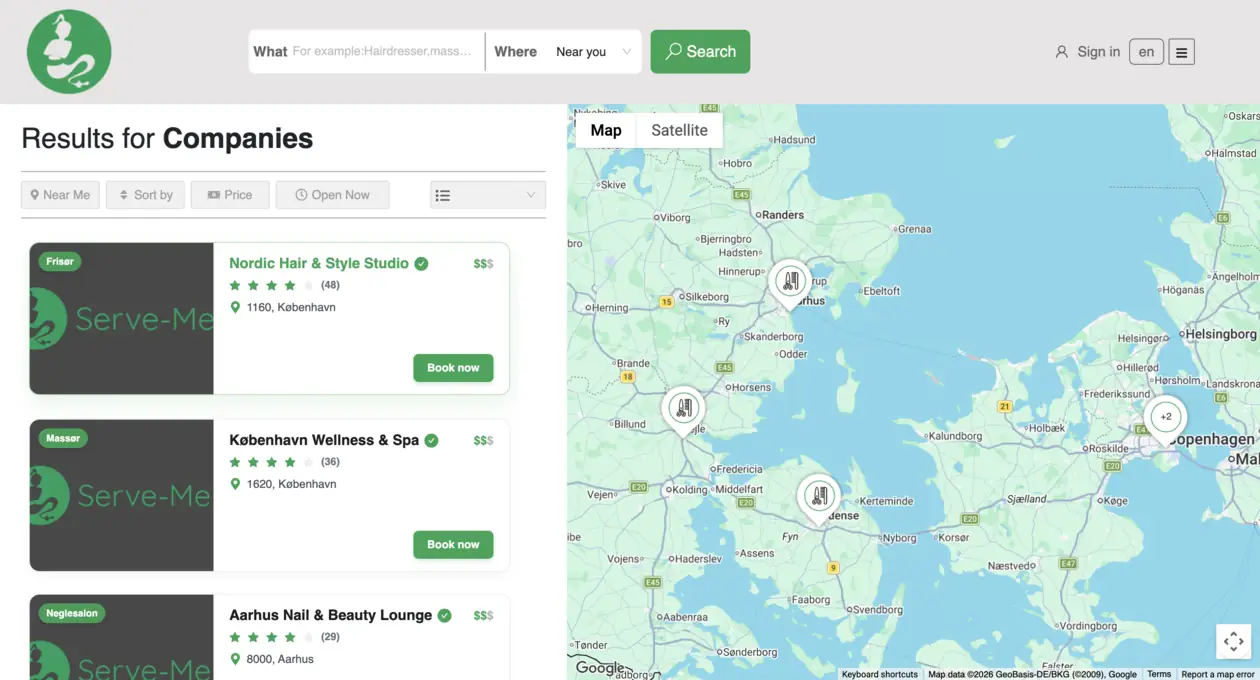Click Sign in link
The height and width of the screenshot is (680, 1260).
(x=1098, y=52)
